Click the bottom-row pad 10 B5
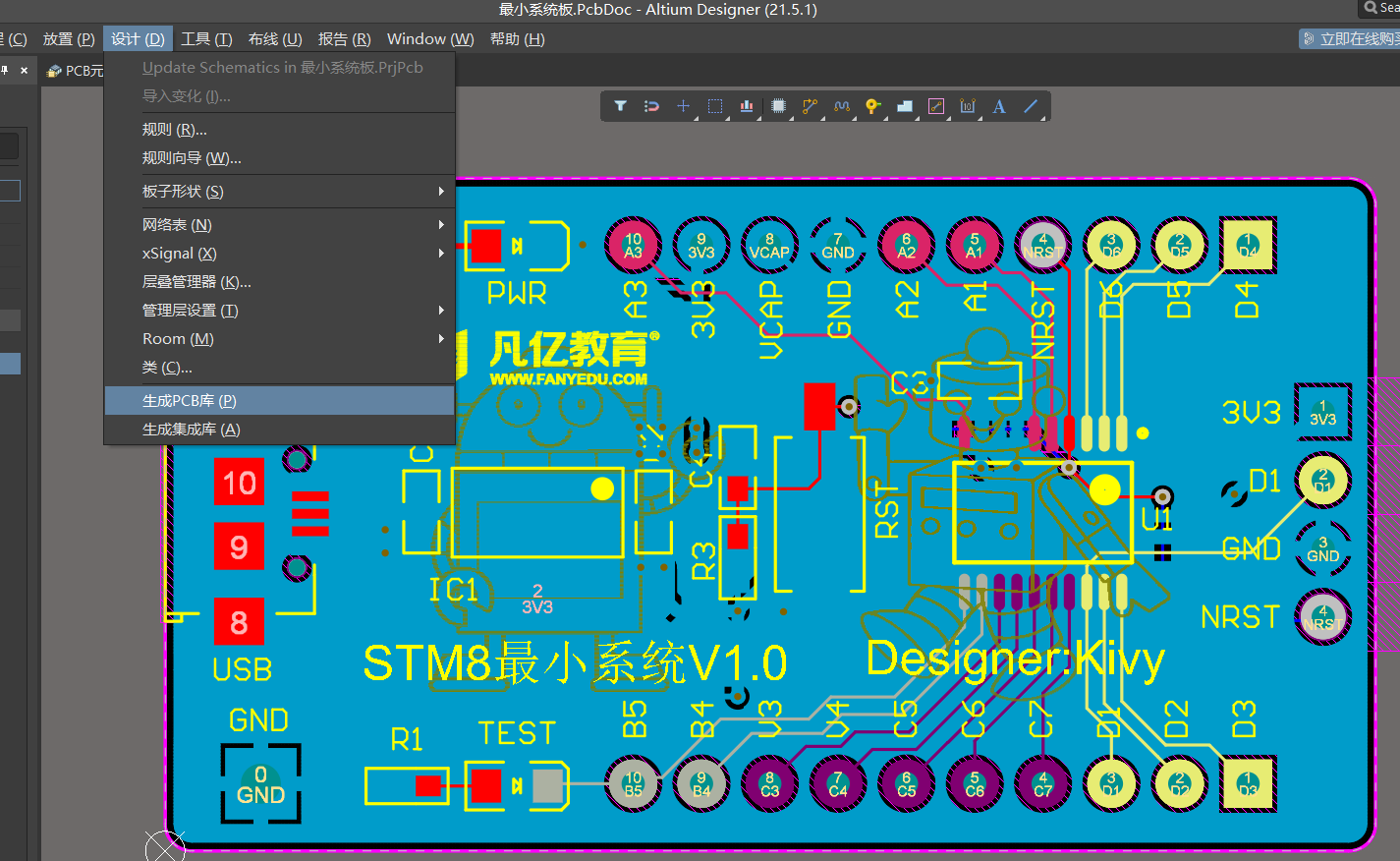 [x=633, y=783]
